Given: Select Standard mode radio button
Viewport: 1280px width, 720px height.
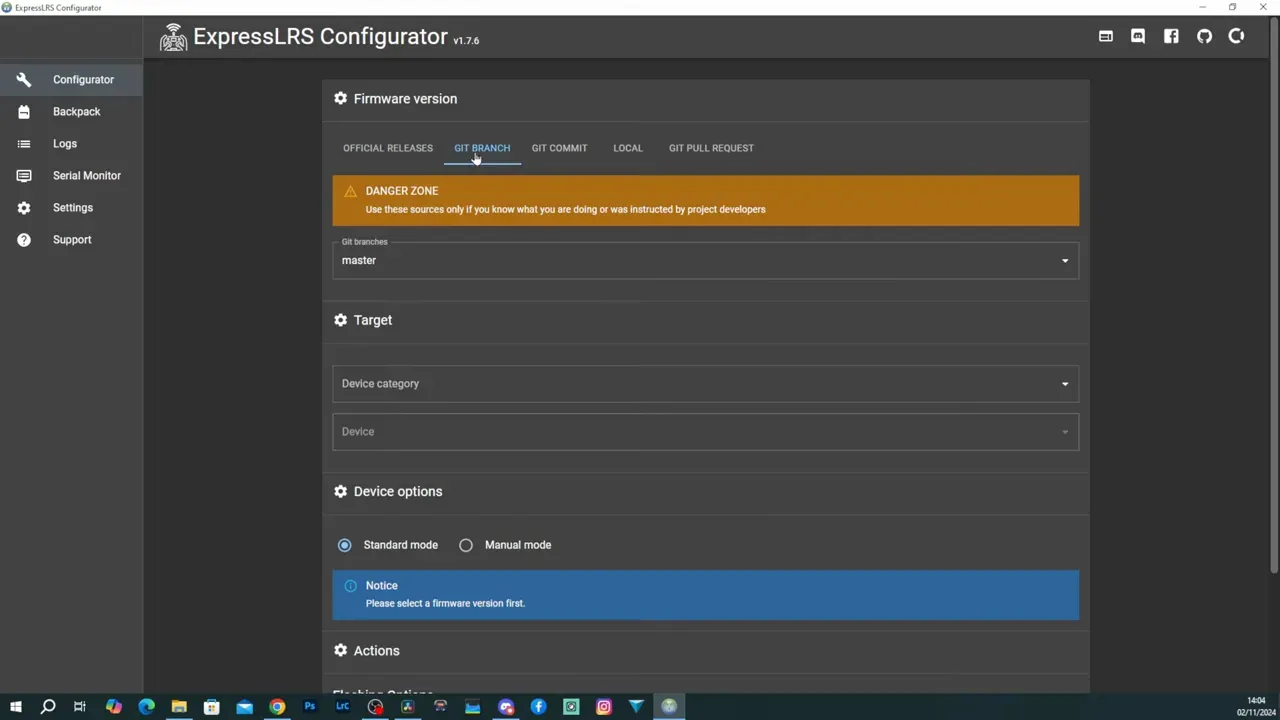Looking at the screenshot, I should [344, 545].
